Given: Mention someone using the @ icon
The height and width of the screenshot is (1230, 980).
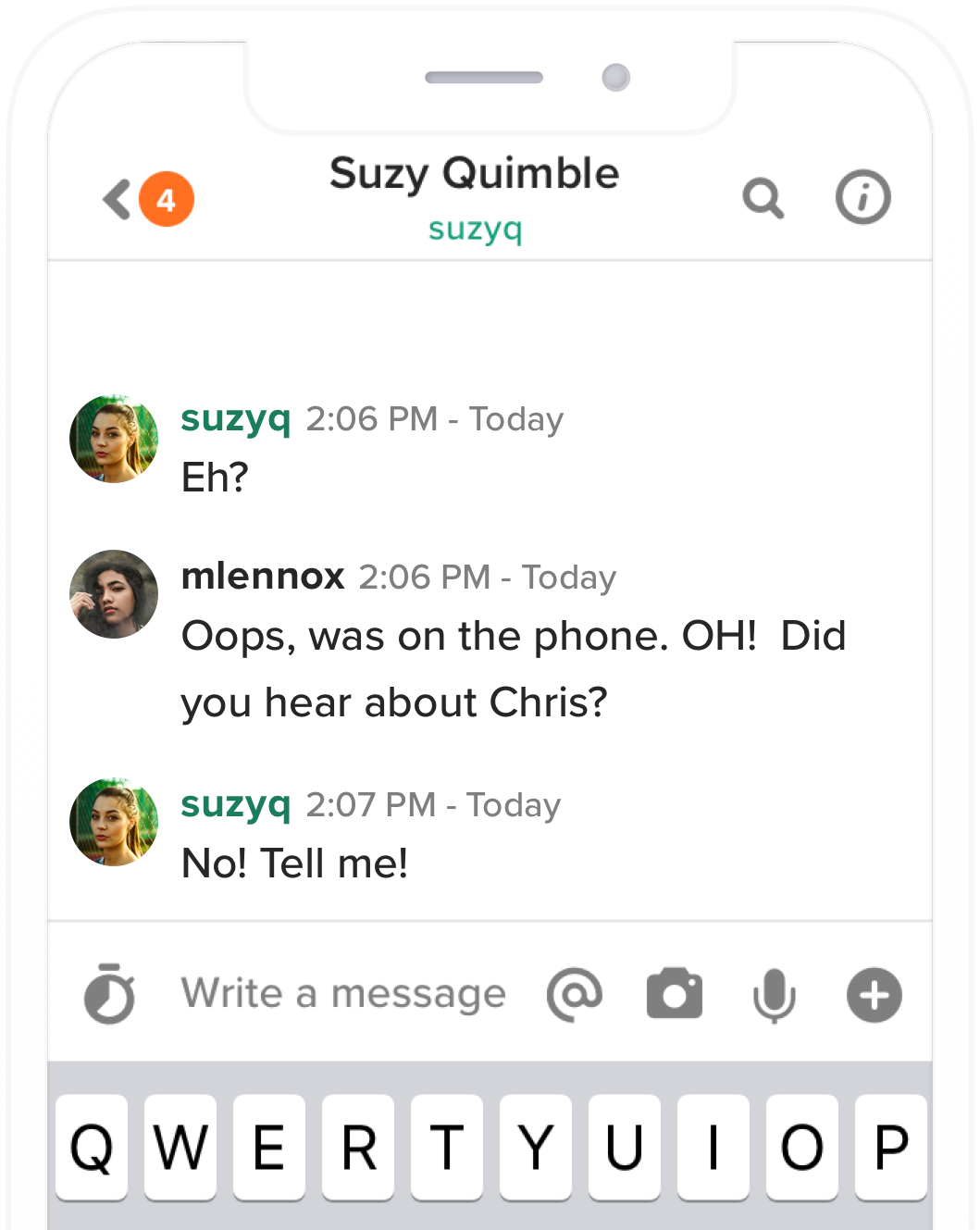Looking at the screenshot, I should (x=575, y=994).
